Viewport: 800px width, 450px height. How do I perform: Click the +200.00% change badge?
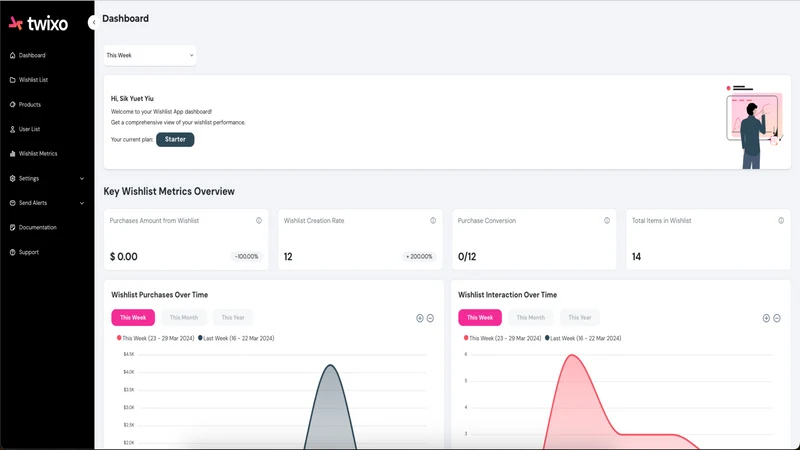[x=419, y=257]
